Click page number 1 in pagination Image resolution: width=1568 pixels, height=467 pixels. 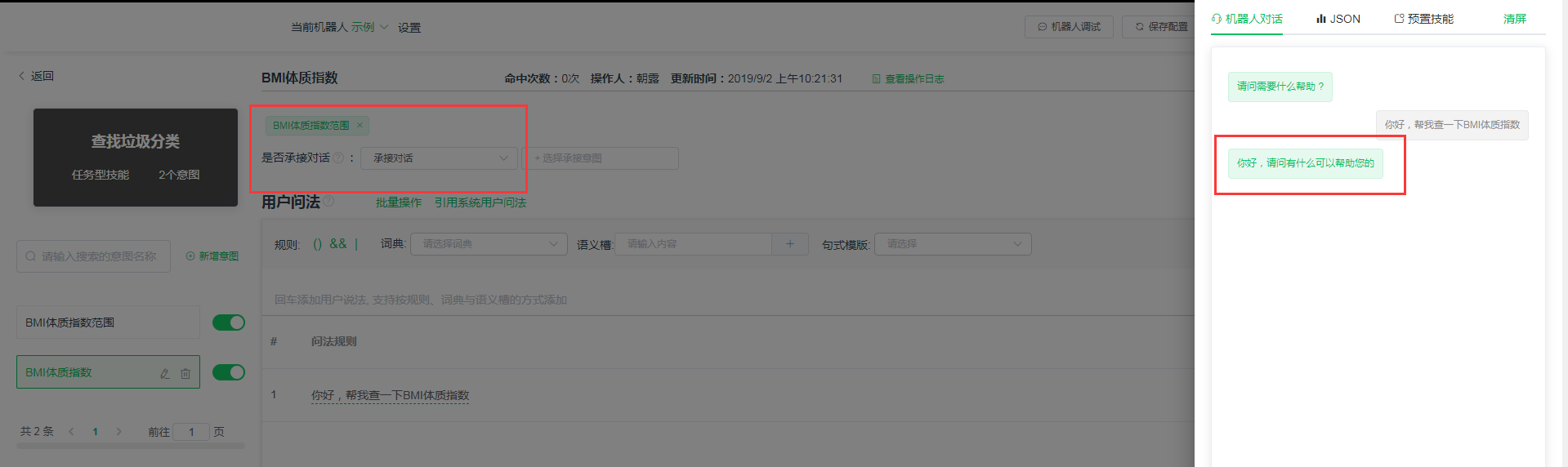[95, 431]
